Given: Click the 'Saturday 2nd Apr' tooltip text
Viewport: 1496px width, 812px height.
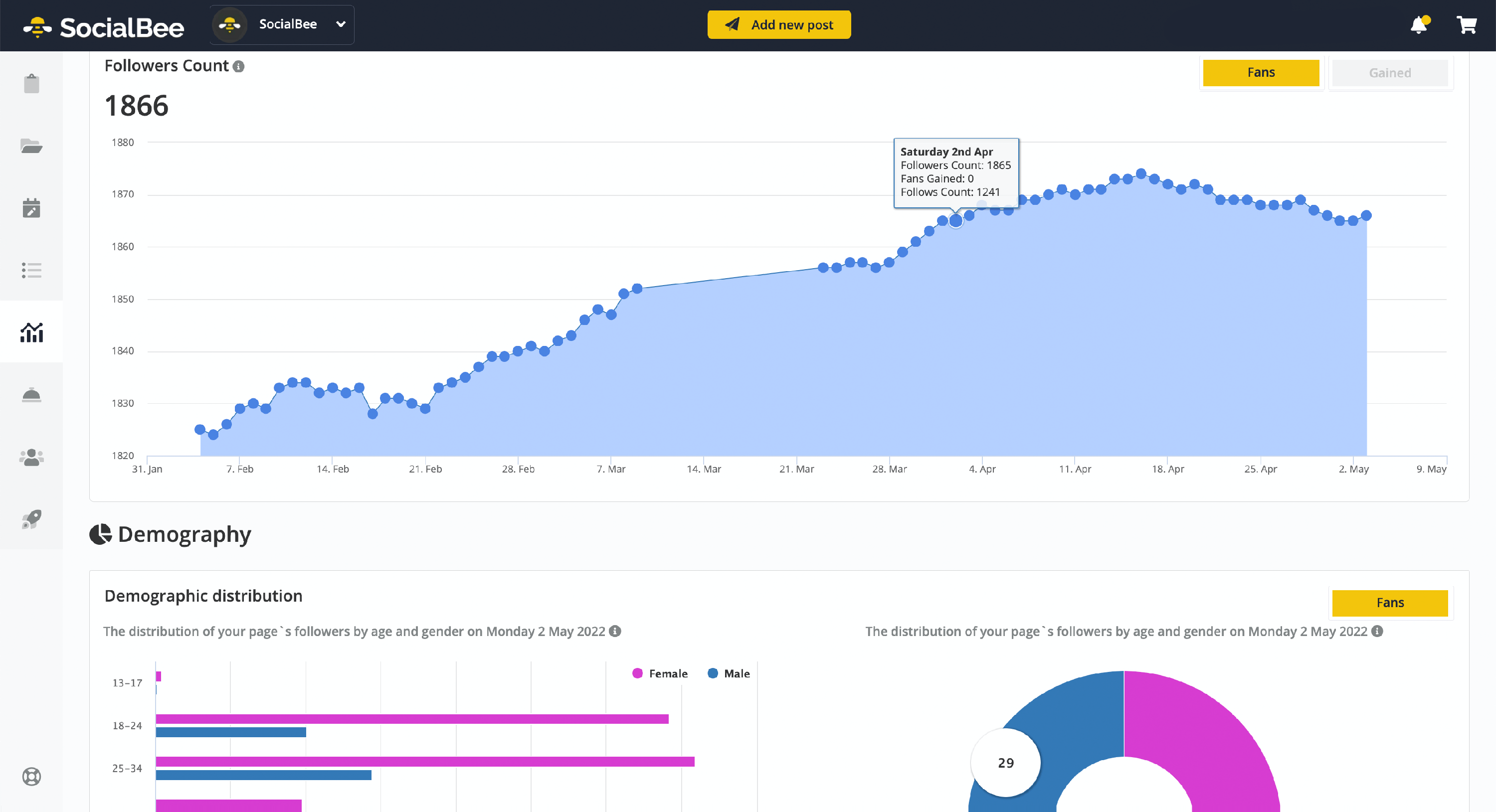Looking at the screenshot, I should click(946, 152).
